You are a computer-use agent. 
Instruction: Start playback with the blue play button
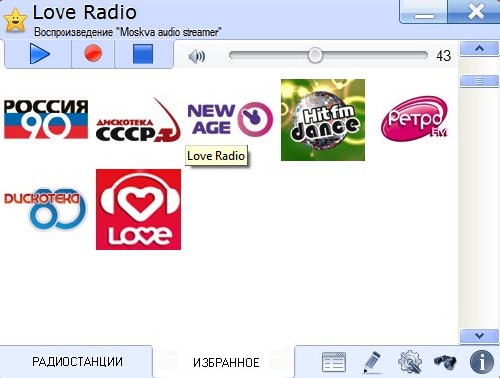(x=39, y=54)
